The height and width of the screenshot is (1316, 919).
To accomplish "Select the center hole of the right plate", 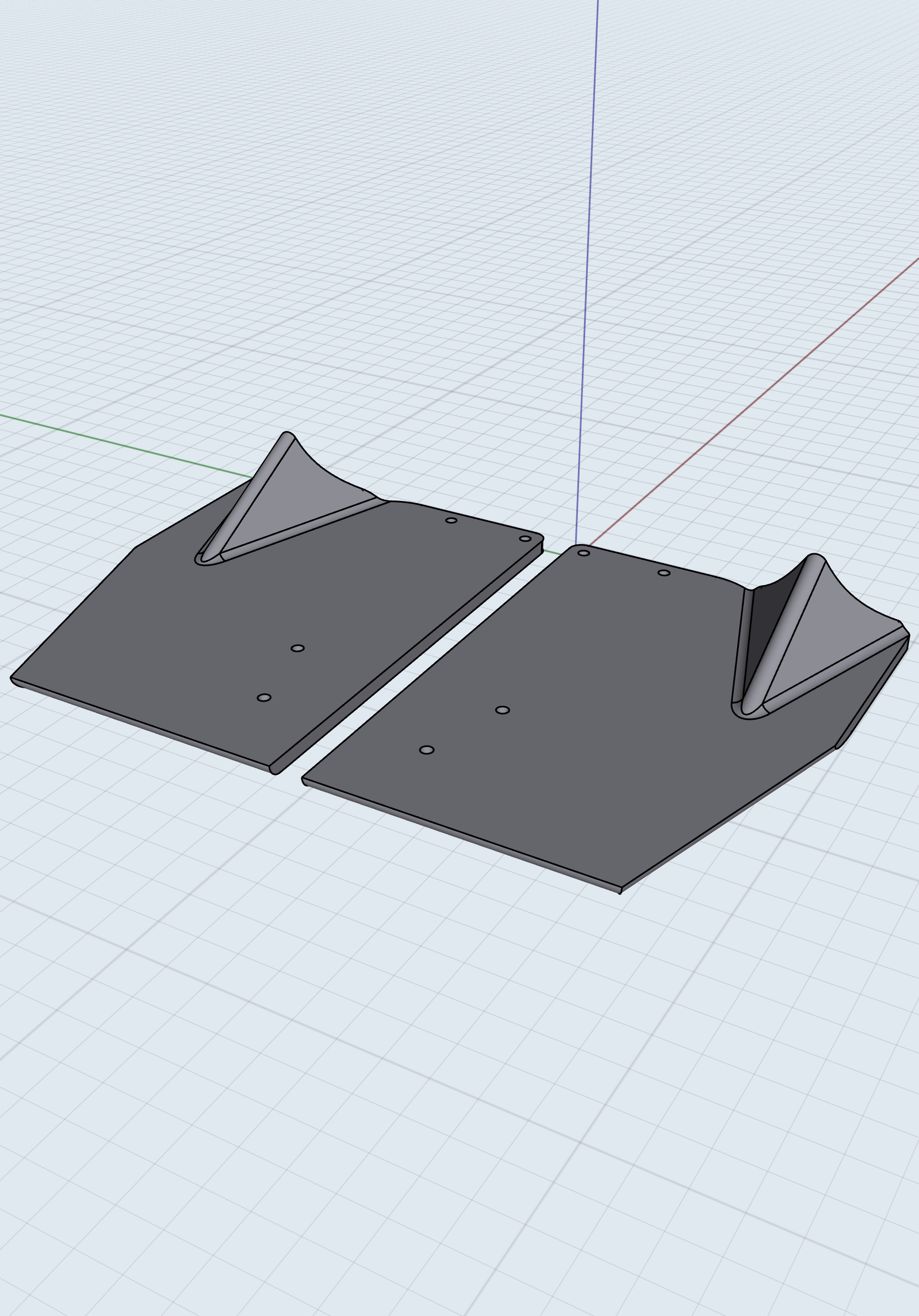I will click(502, 710).
